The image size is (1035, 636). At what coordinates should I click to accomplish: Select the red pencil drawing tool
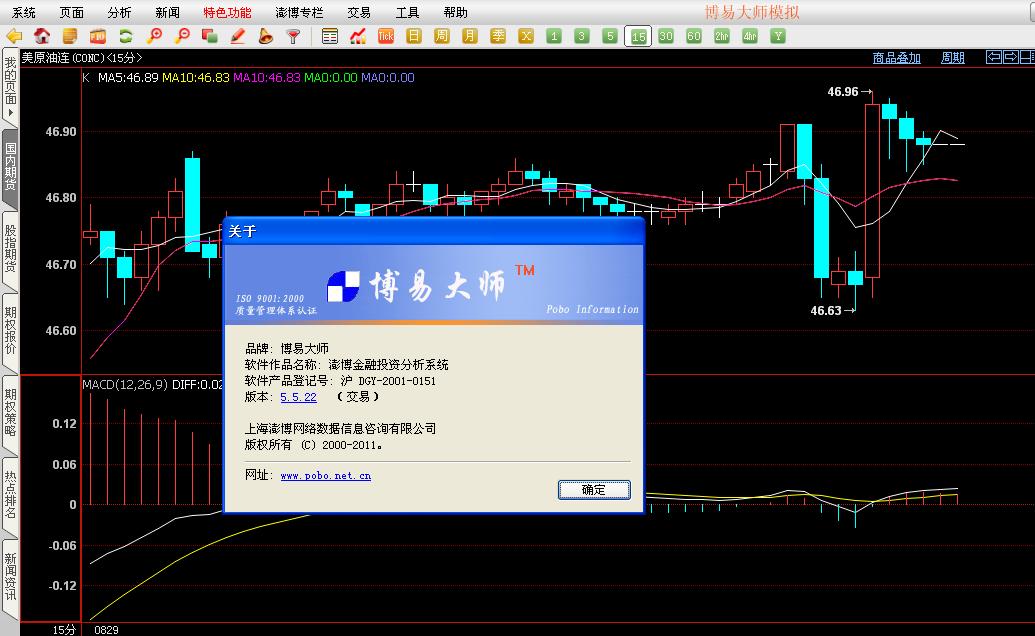point(238,36)
